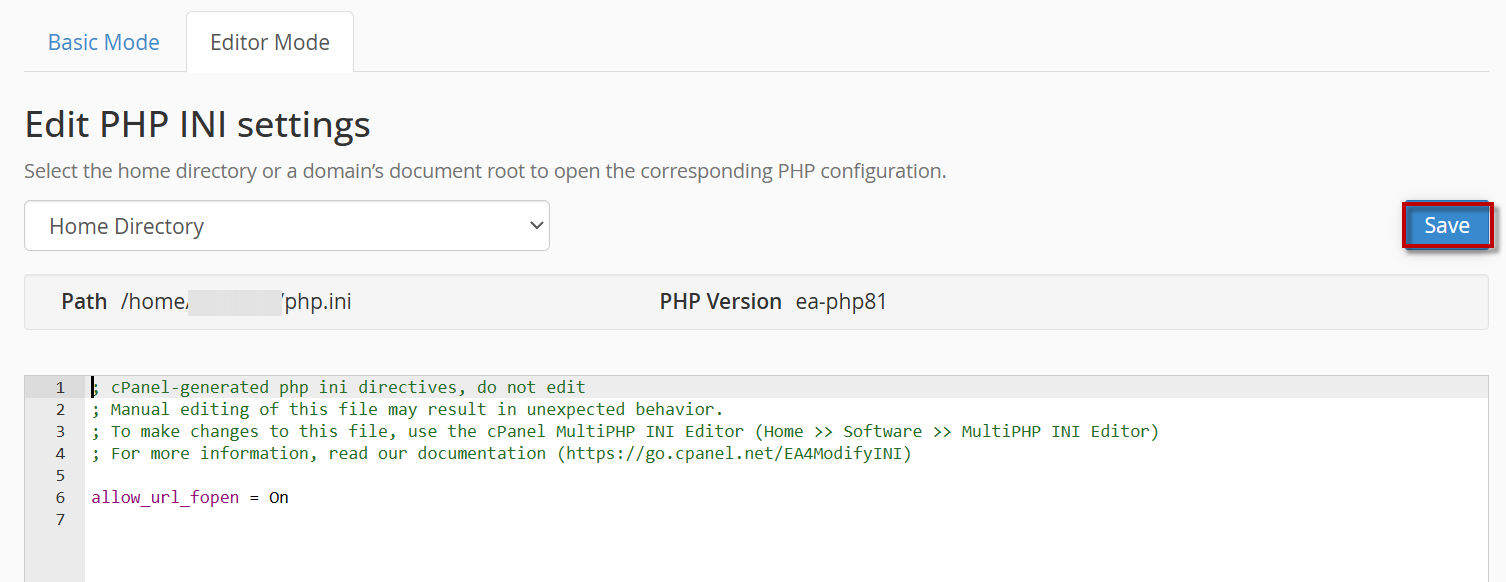The height and width of the screenshot is (582, 1506).
Task: Click line number 7 in the gutter
Action: click(x=60, y=519)
